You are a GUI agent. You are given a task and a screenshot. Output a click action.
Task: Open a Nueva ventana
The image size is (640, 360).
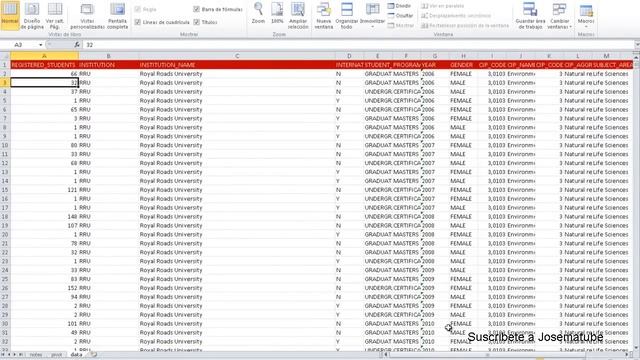pyautogui.click(x=324, y=15)
